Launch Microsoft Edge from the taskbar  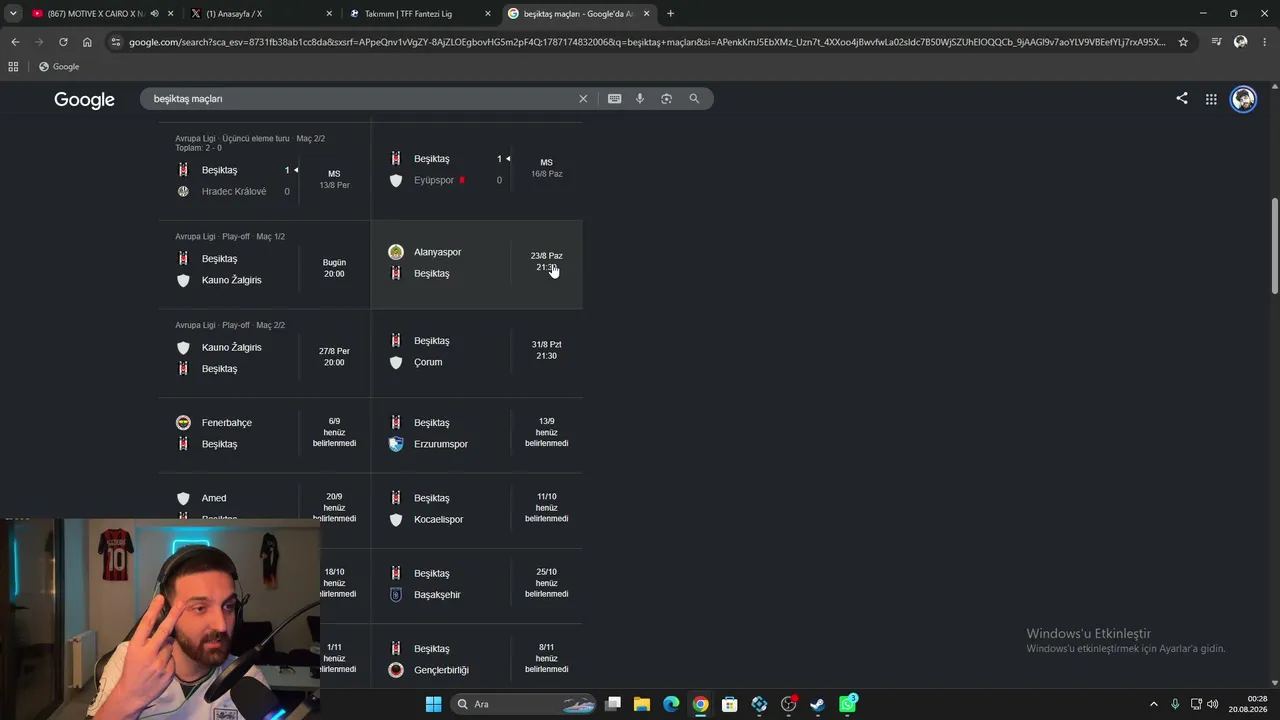671,704
